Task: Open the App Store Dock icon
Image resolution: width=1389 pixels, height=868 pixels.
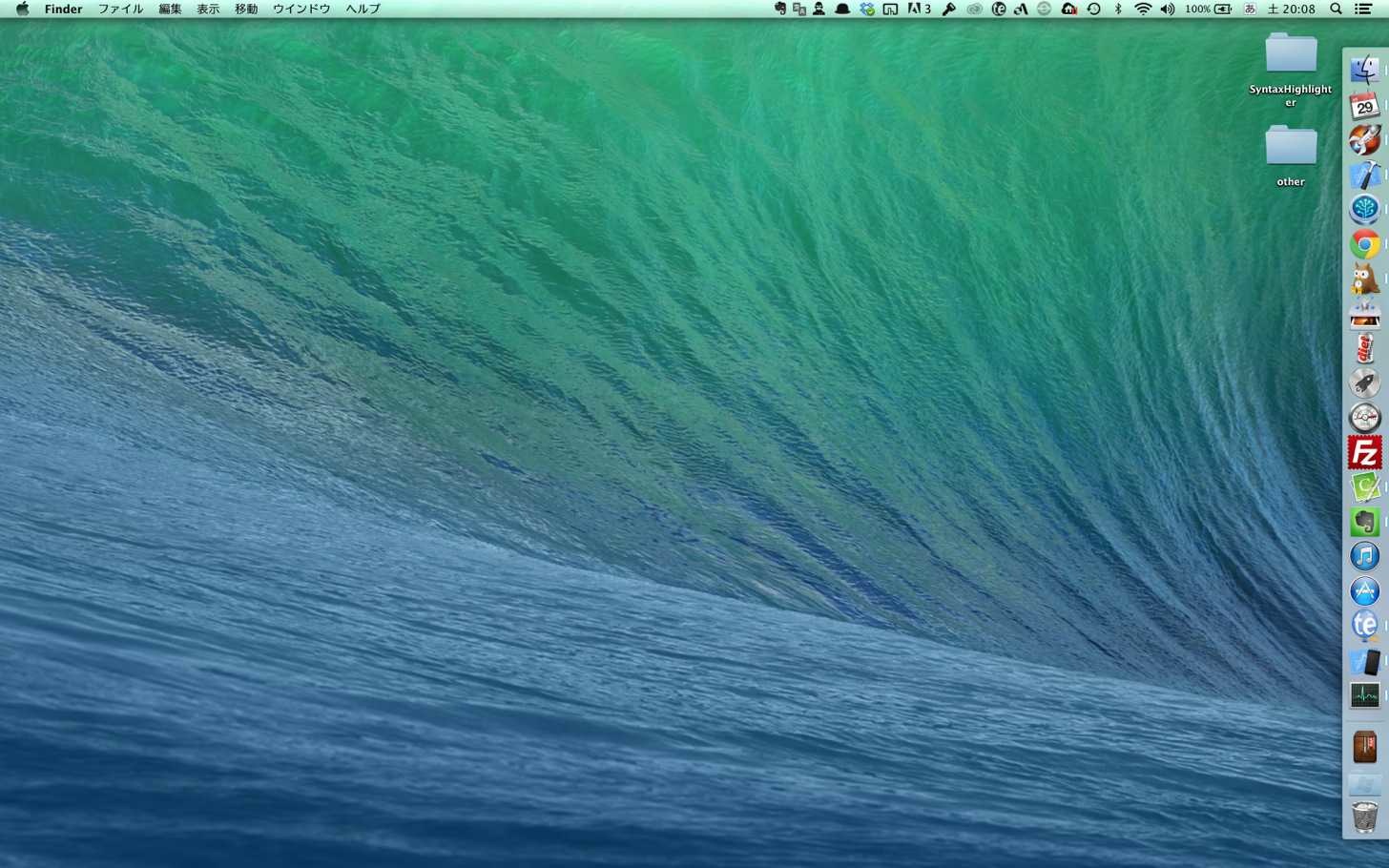Action: tap(1364, 590)
